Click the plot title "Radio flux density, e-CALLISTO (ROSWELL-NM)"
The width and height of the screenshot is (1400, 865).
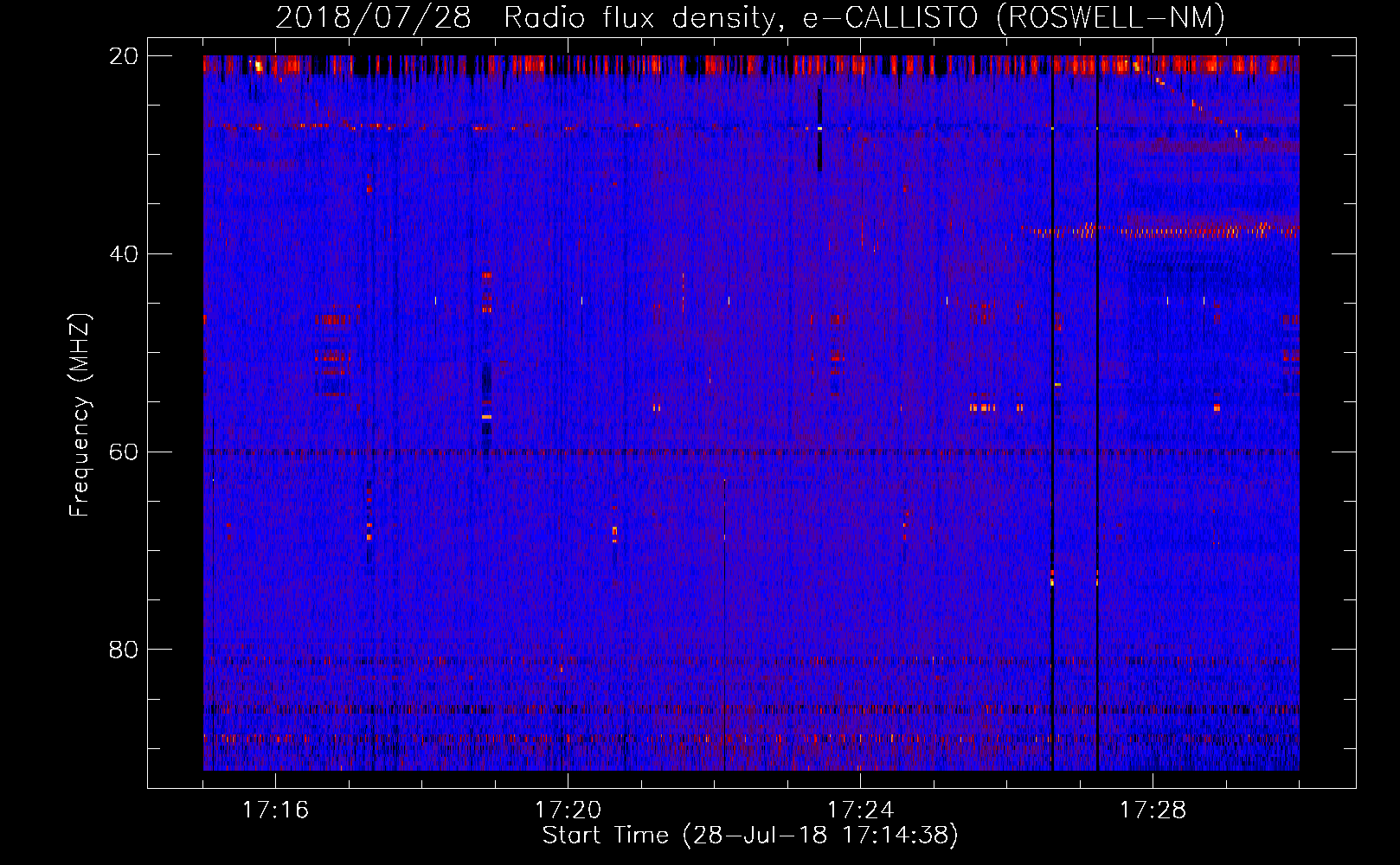[x=864, y=17]
